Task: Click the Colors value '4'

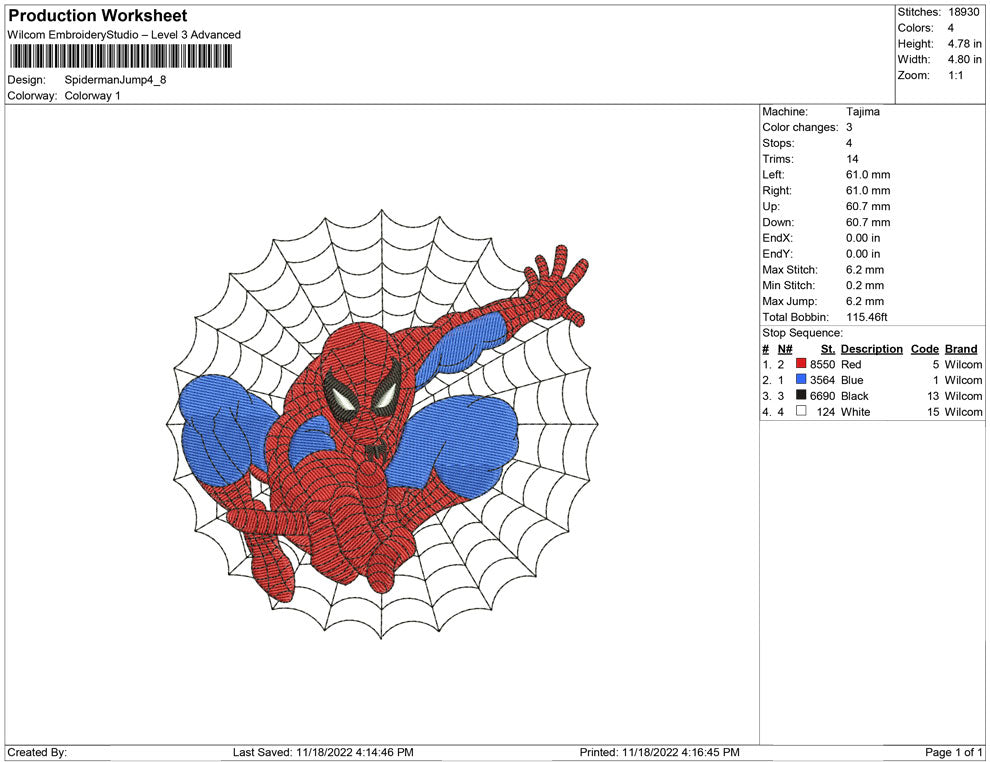Action: tap(951, 28)
